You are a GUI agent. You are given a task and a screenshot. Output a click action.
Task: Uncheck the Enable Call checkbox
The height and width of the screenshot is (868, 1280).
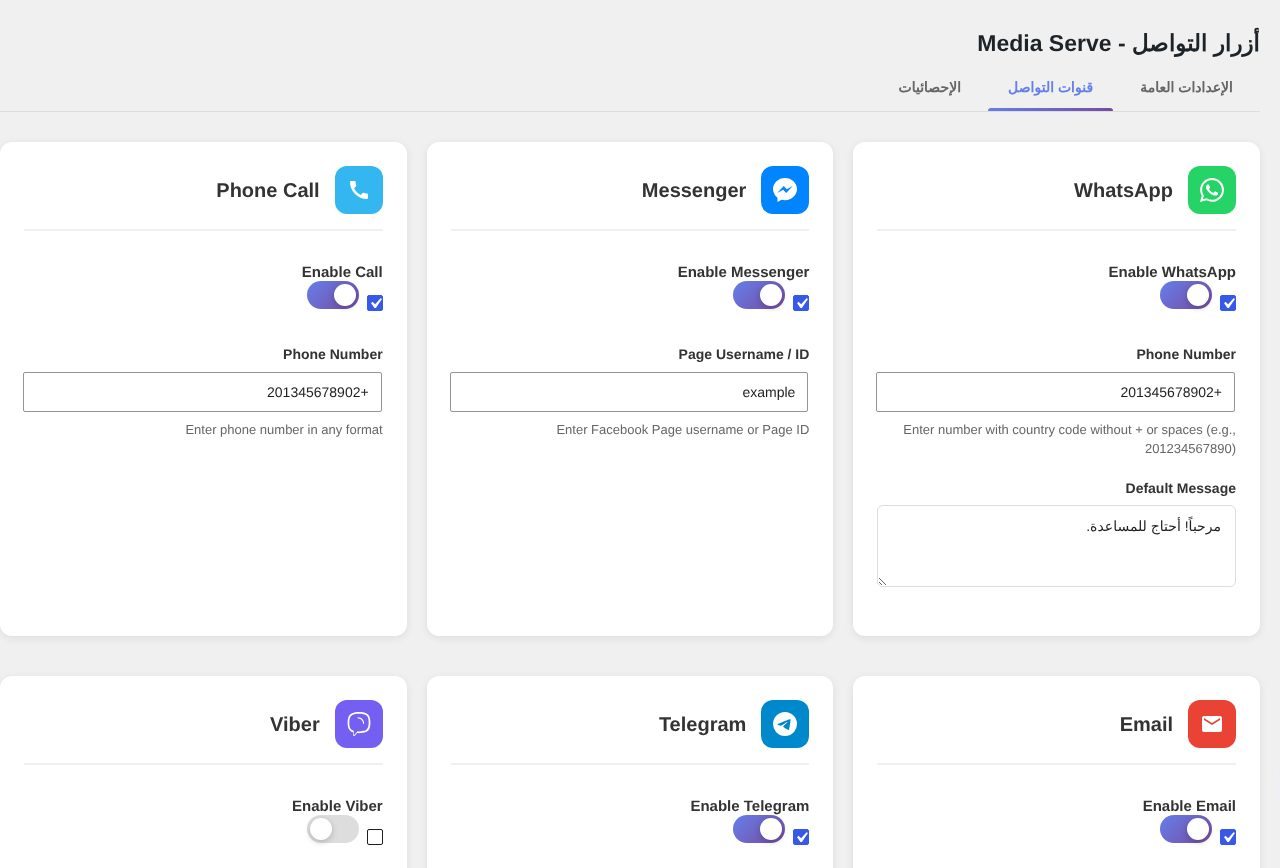coord(375,303)
